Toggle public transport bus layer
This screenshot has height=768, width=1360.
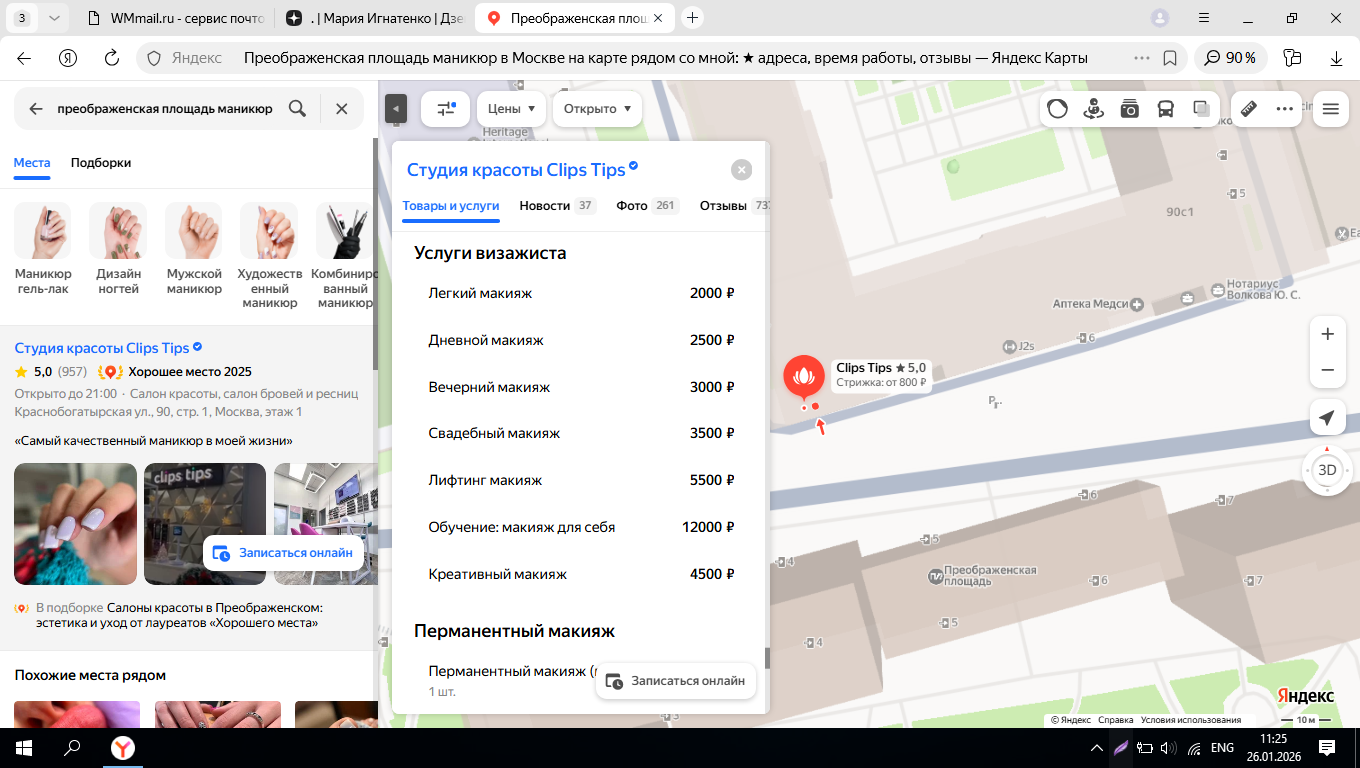click(1166, 109)
